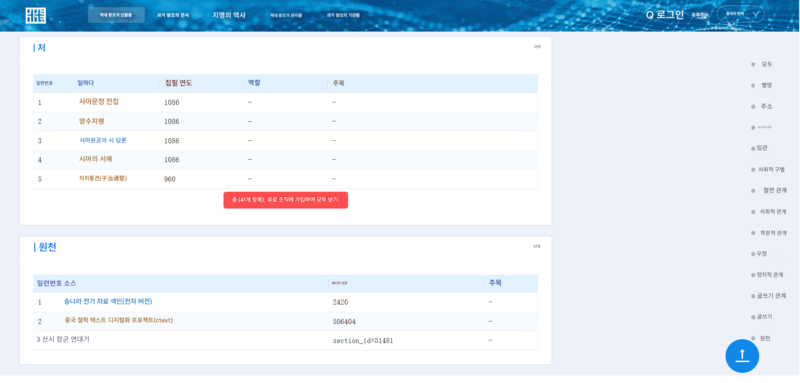
Task: Click the year 960 cell
Action: point(169,179)
